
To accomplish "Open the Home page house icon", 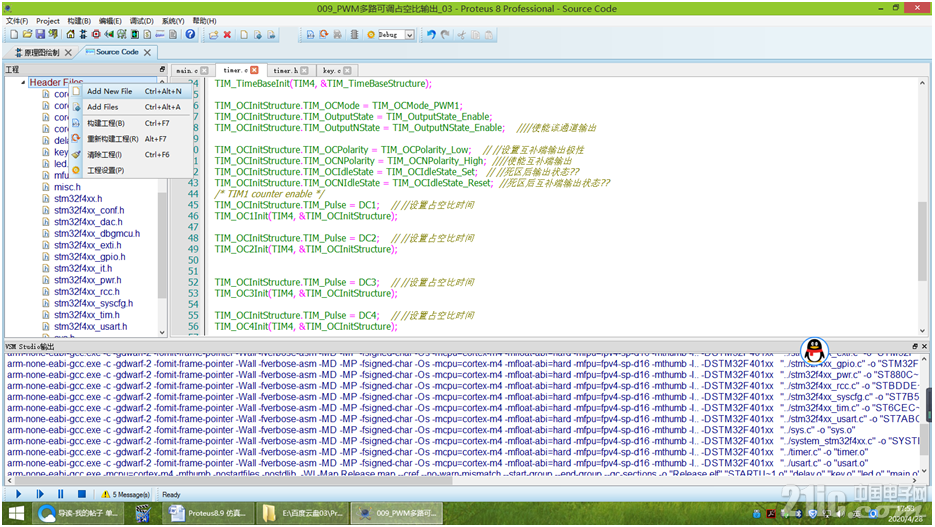I will coord(70,35).
